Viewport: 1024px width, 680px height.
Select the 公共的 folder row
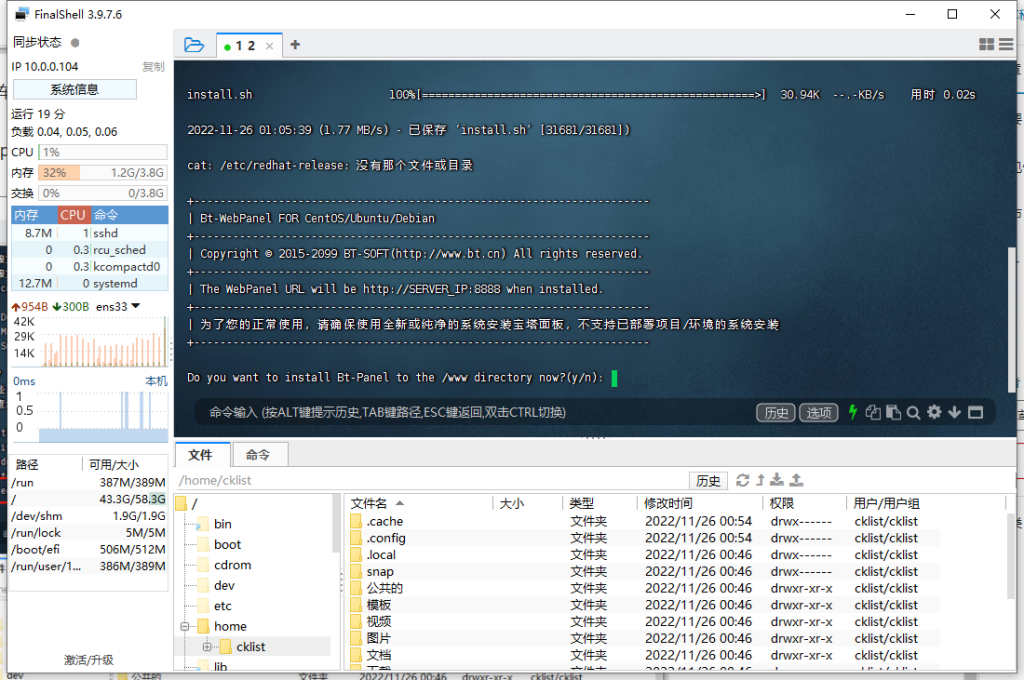643,588
